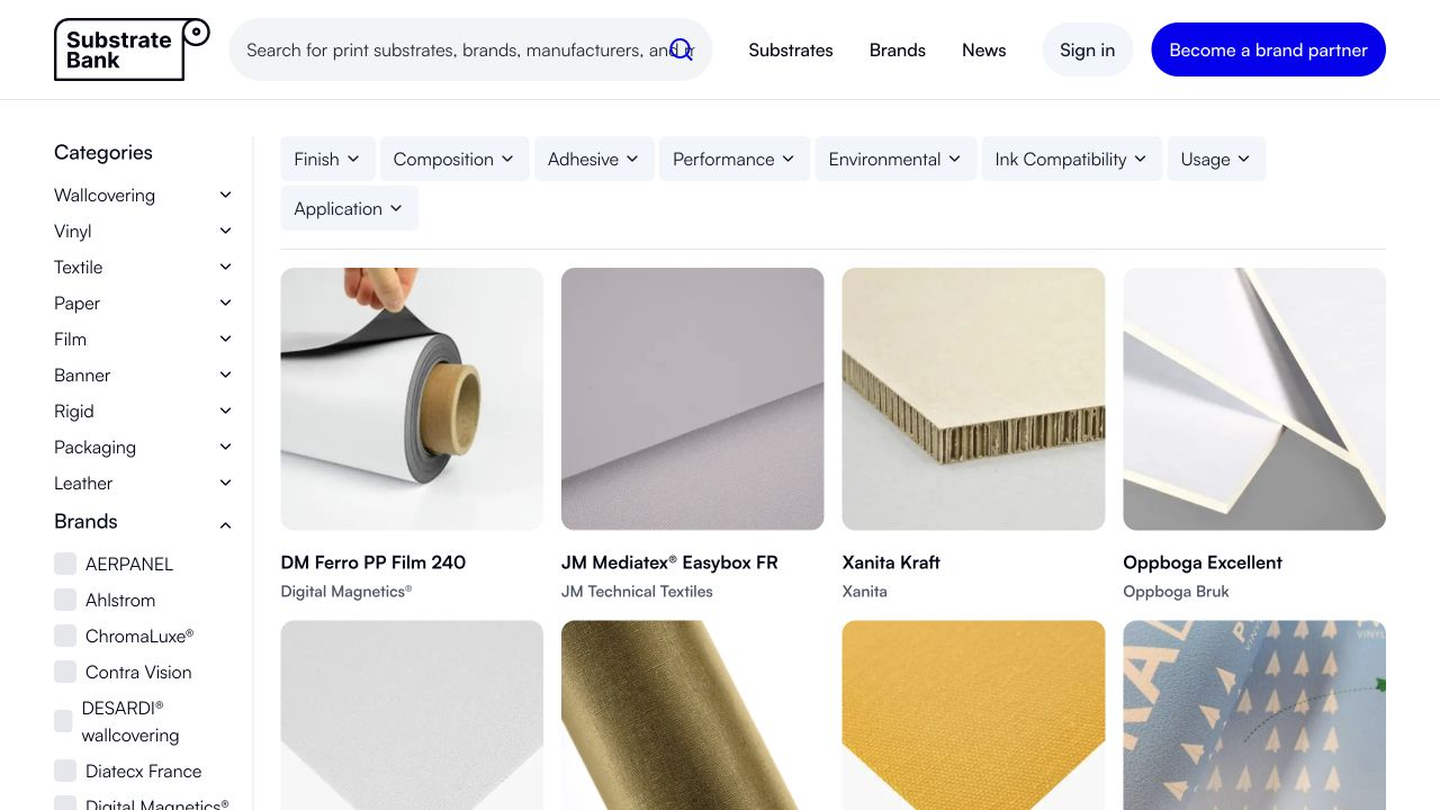Click the DM Ferro PP Film 240 title
Image resolution: width=1440 pixels, height=810 pixels.
click(373, 562)
